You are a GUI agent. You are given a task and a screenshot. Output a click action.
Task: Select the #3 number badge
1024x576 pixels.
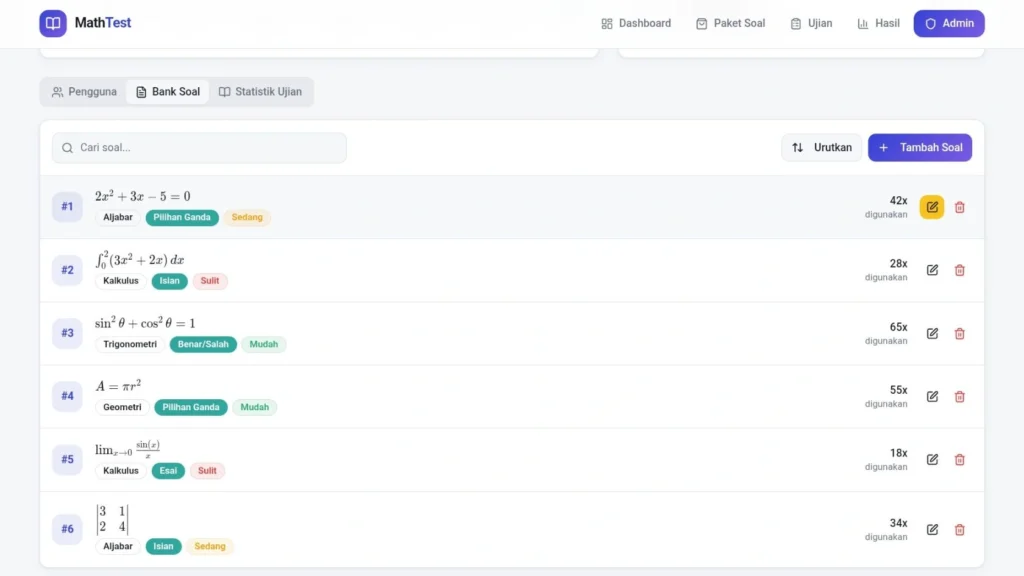(67, 333)
